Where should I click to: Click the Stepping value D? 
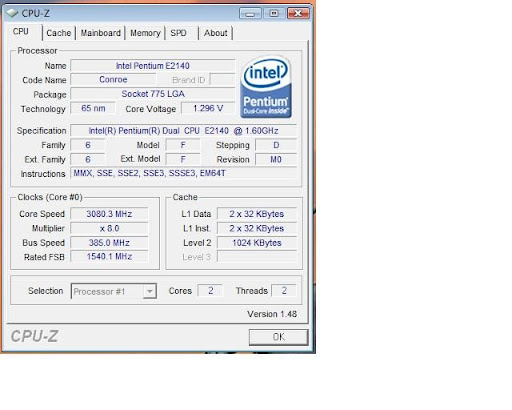pos(276,145)
